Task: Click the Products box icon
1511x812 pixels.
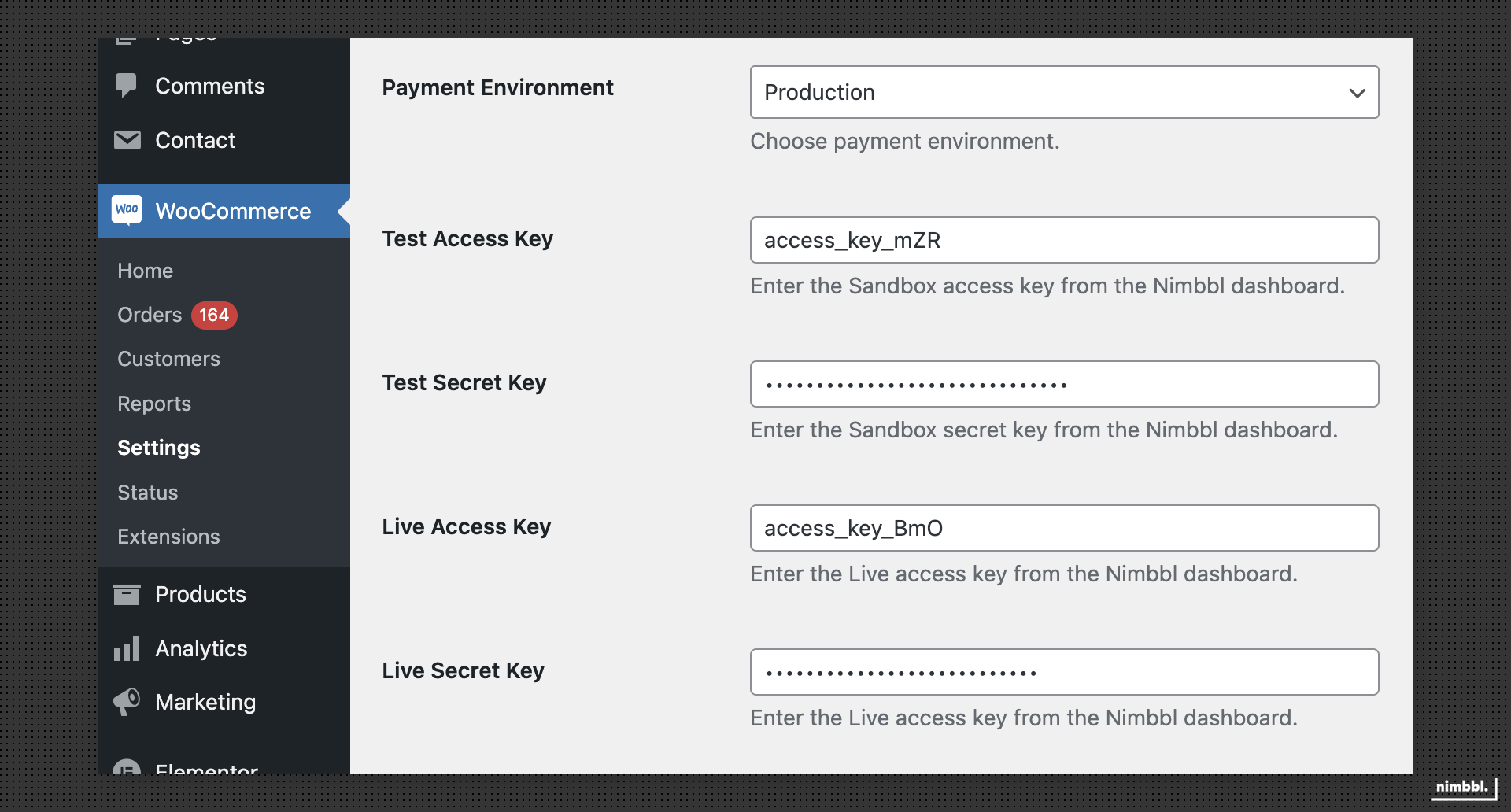Action: point(127,594)
